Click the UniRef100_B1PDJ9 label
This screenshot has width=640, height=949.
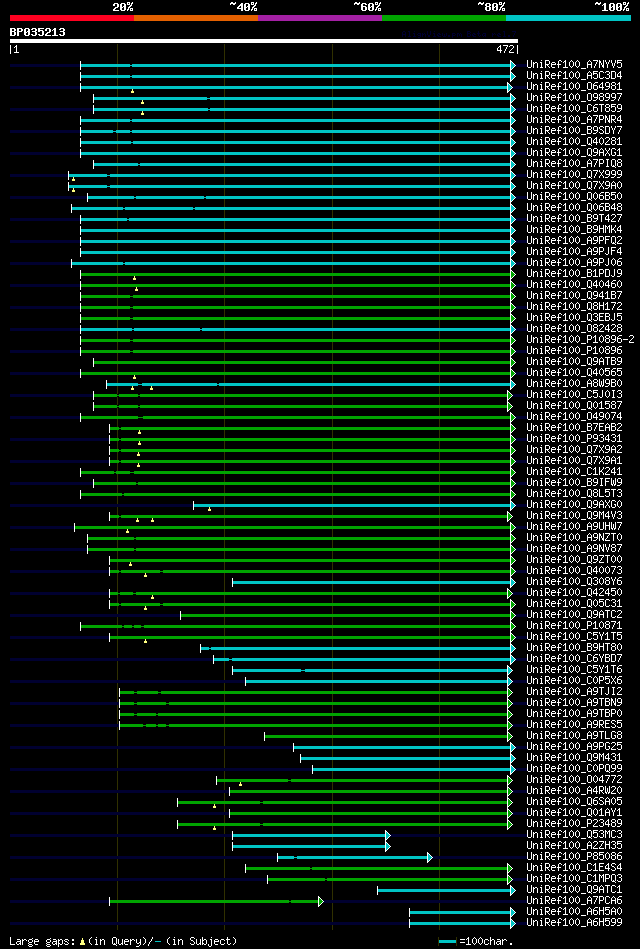574,274
